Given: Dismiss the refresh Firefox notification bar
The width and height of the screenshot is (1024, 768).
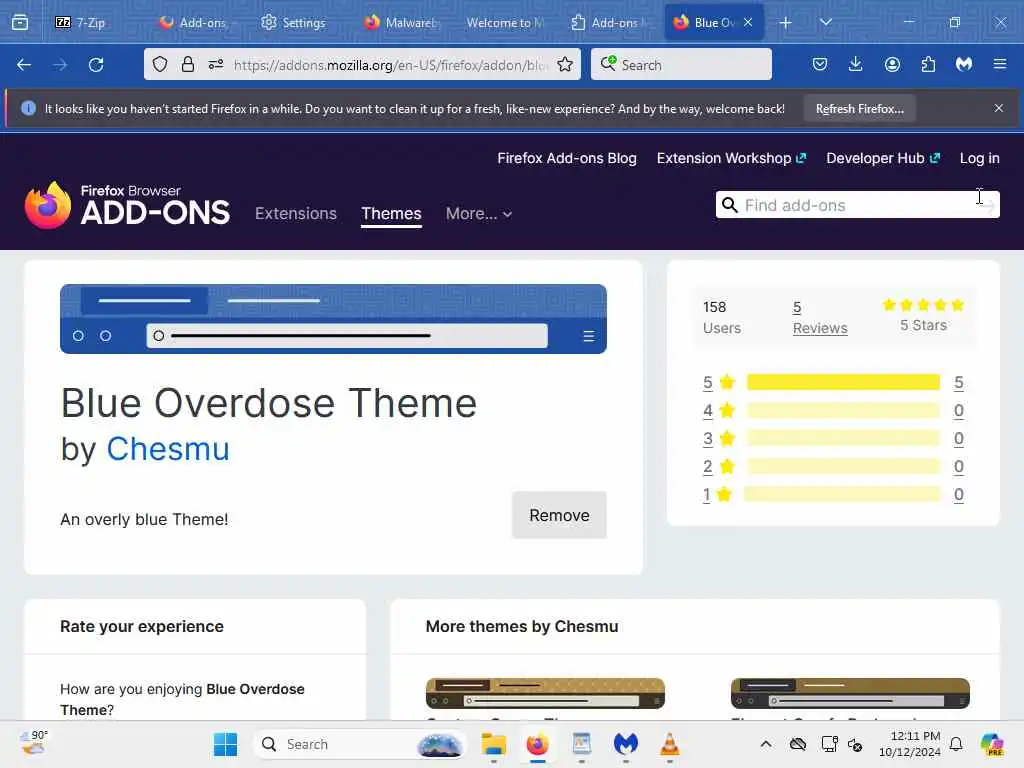Looking at the screenshot, I should point(999,108).
